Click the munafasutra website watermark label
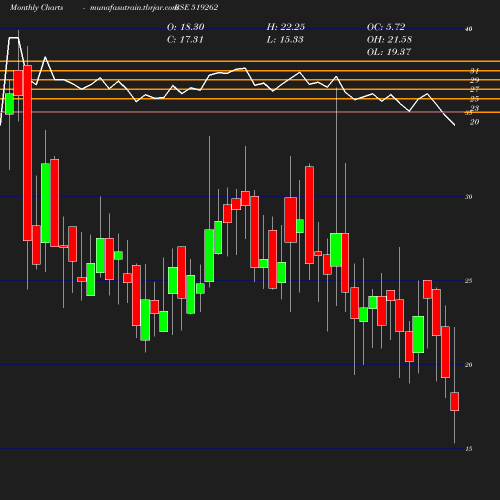 133,7
